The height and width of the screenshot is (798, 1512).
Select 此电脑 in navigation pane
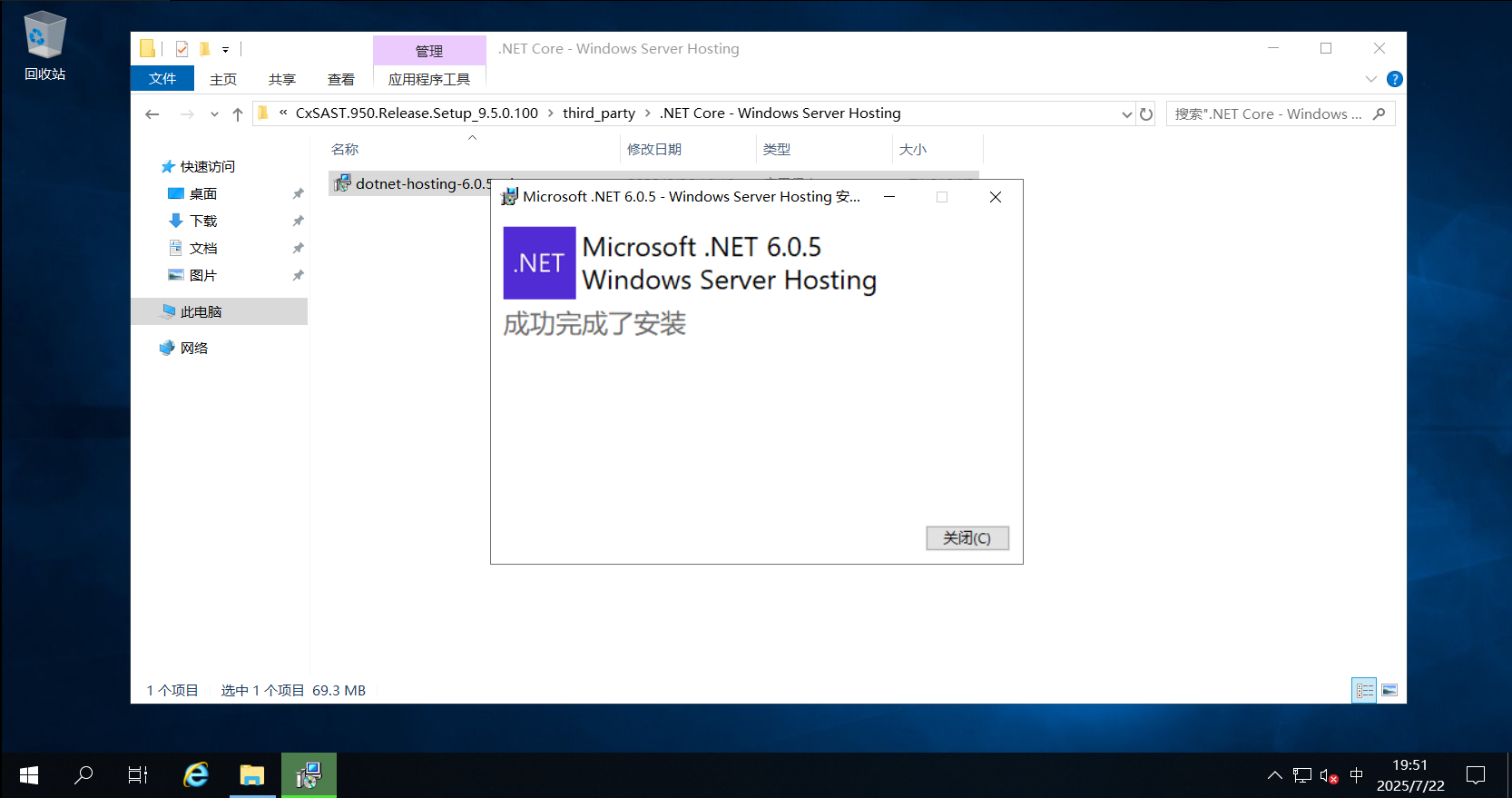(x=219, y=311)
